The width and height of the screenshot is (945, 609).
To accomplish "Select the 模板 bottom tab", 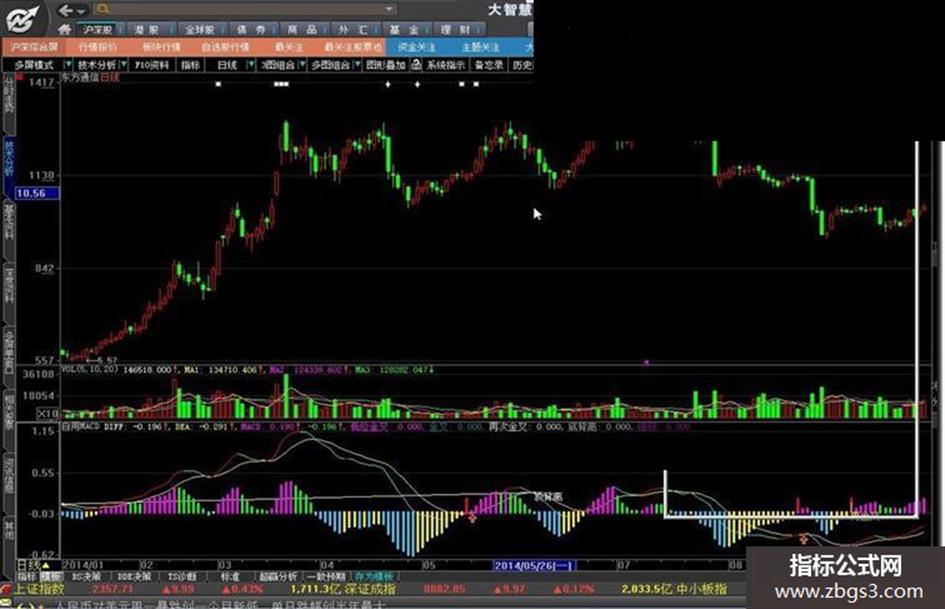I will (51, 576).
